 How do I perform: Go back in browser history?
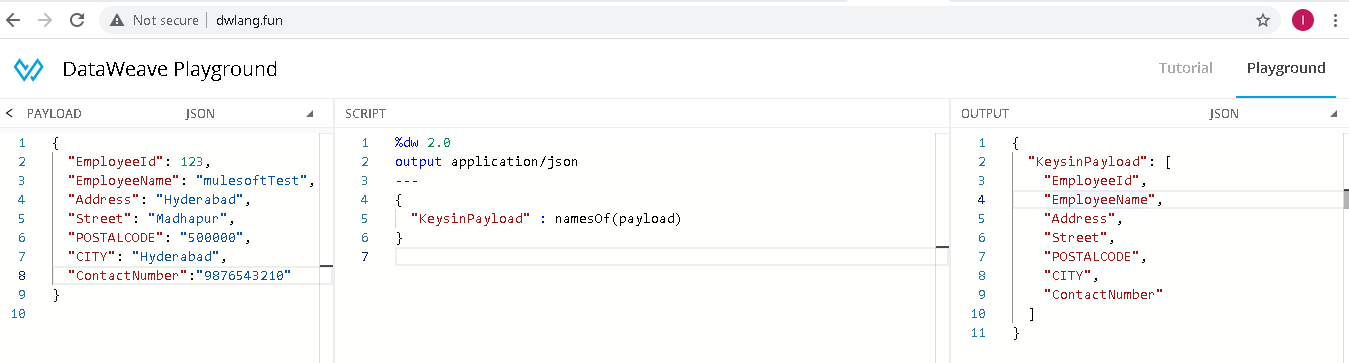tap(14, 20)
